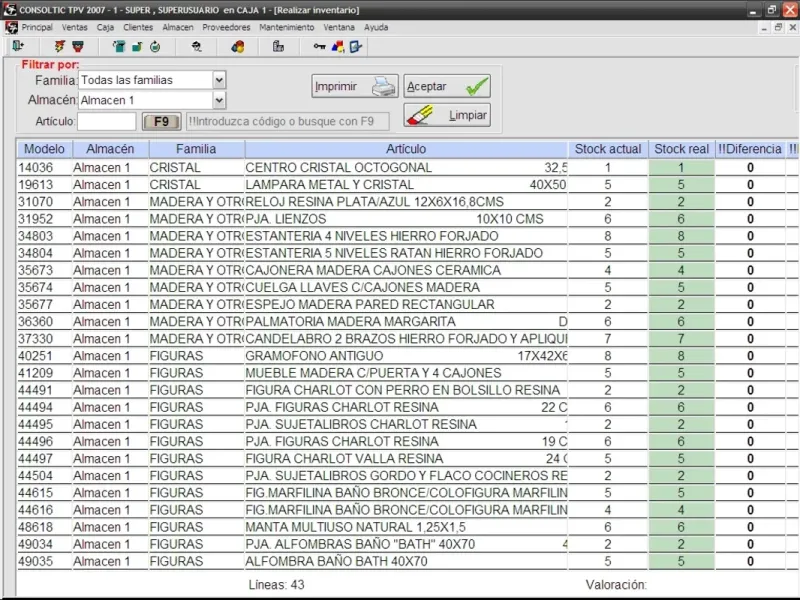
Task: Sort by the Artículo column header
Action: click(406, 149)
